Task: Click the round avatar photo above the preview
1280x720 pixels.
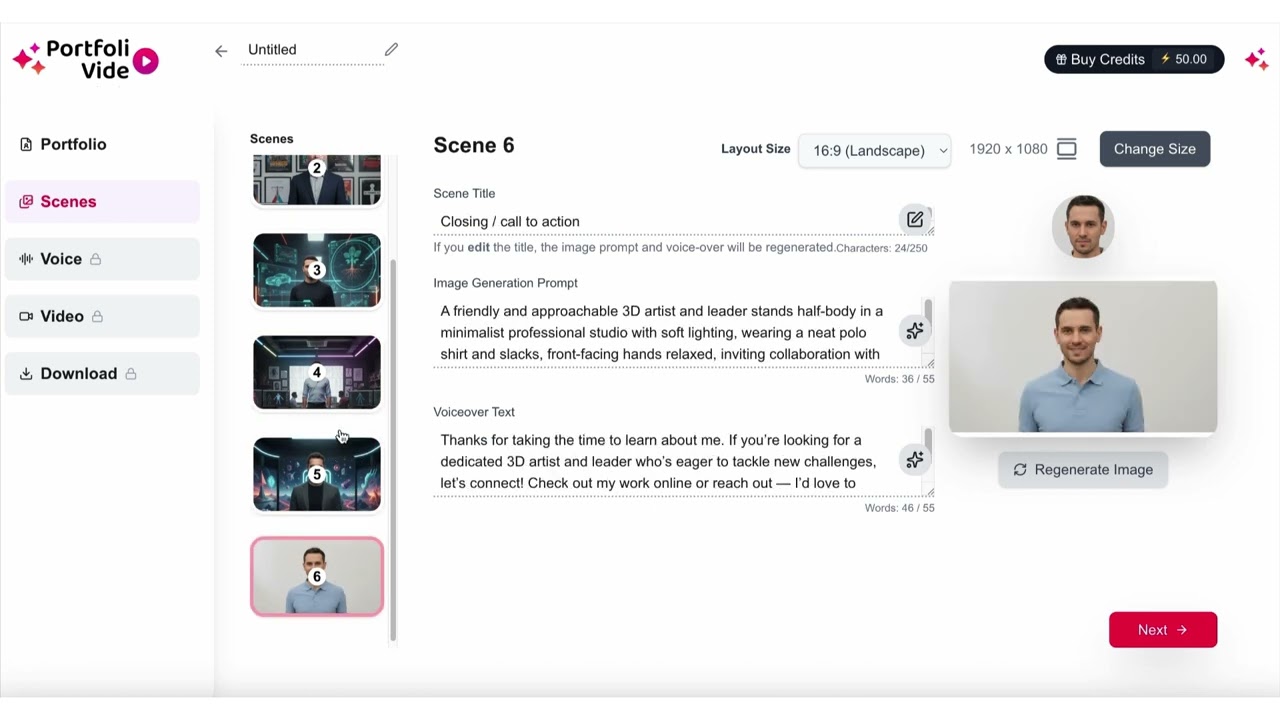Action: (1083, 226)
